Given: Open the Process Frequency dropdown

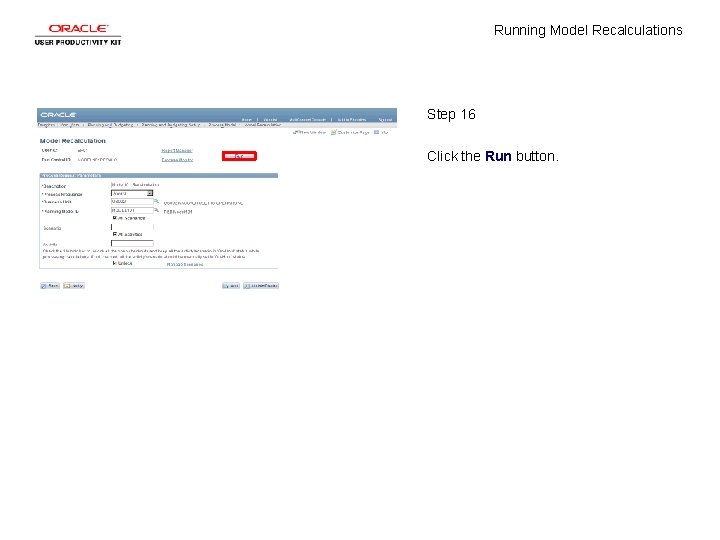Looking at the screenshot, I should (x=132, y=193).
